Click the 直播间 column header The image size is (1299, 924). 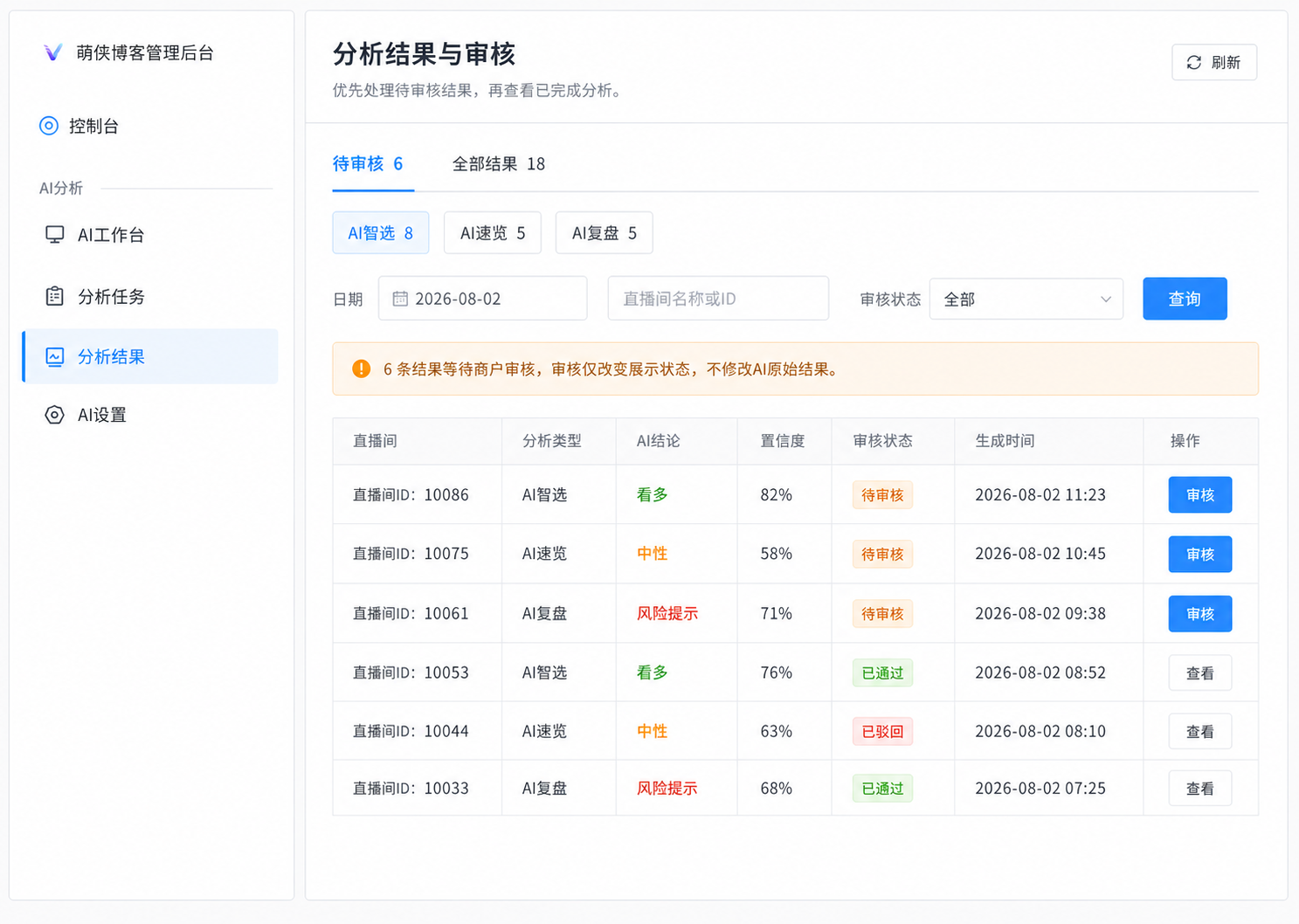(375, 441)
